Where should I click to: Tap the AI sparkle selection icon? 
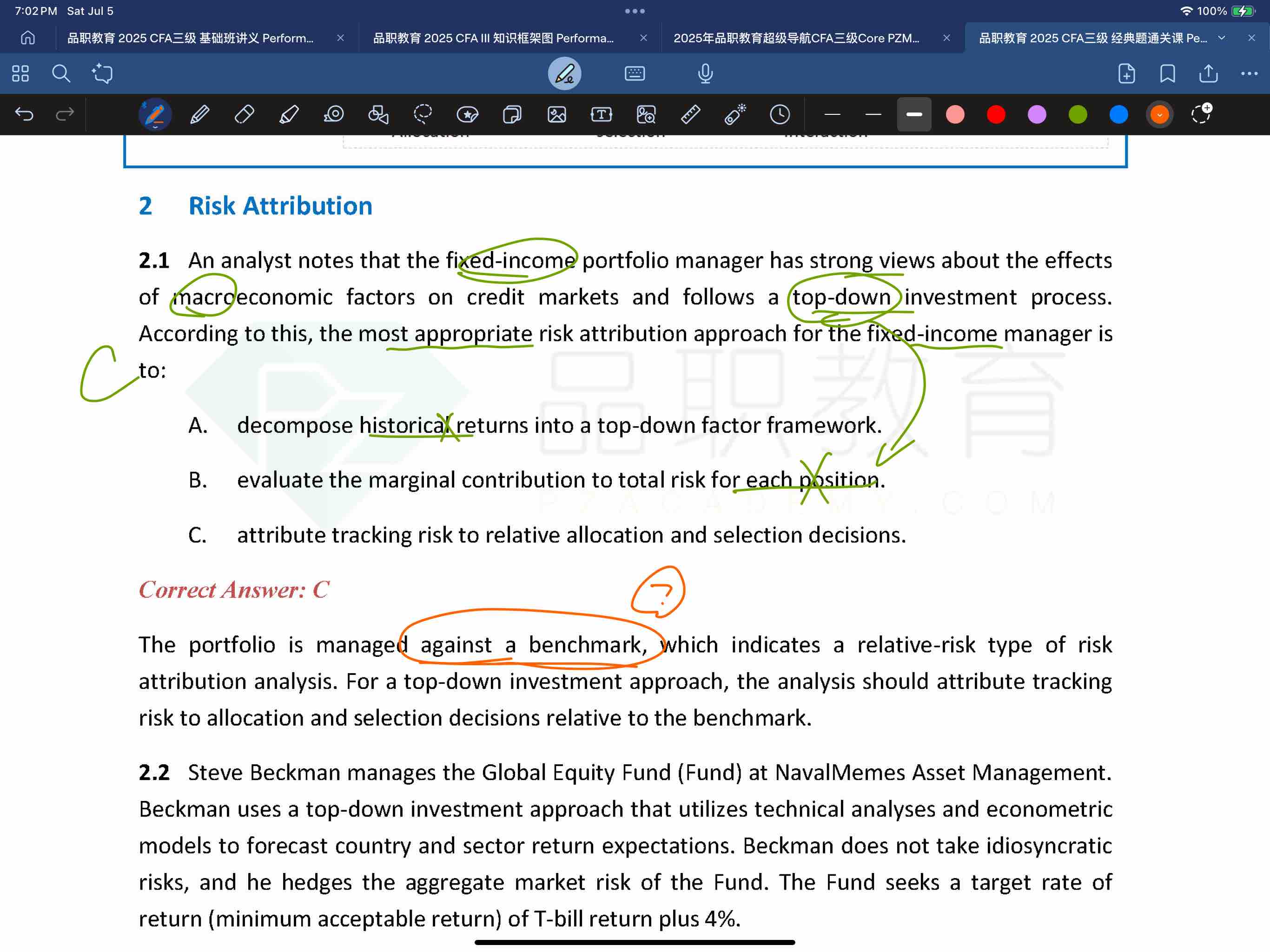[102, 73]
